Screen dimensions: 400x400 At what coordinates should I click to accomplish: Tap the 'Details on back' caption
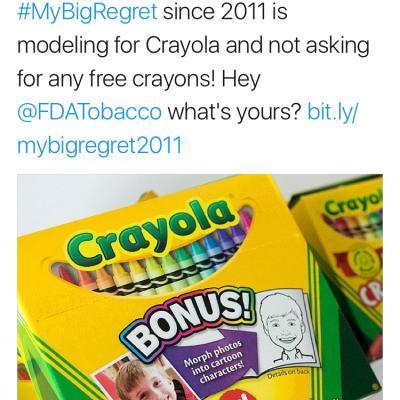pos(289,373)
